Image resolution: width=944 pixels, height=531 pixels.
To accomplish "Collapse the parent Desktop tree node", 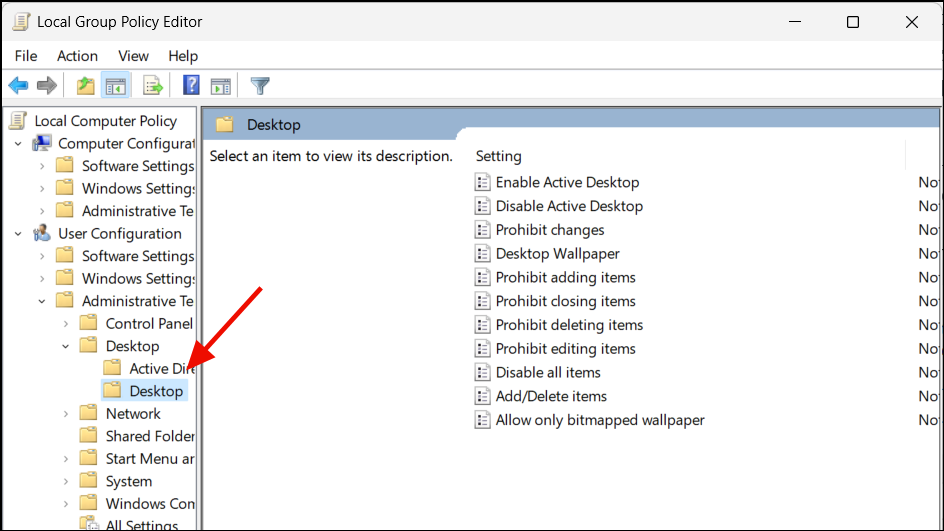I will (x=66, y=346).
